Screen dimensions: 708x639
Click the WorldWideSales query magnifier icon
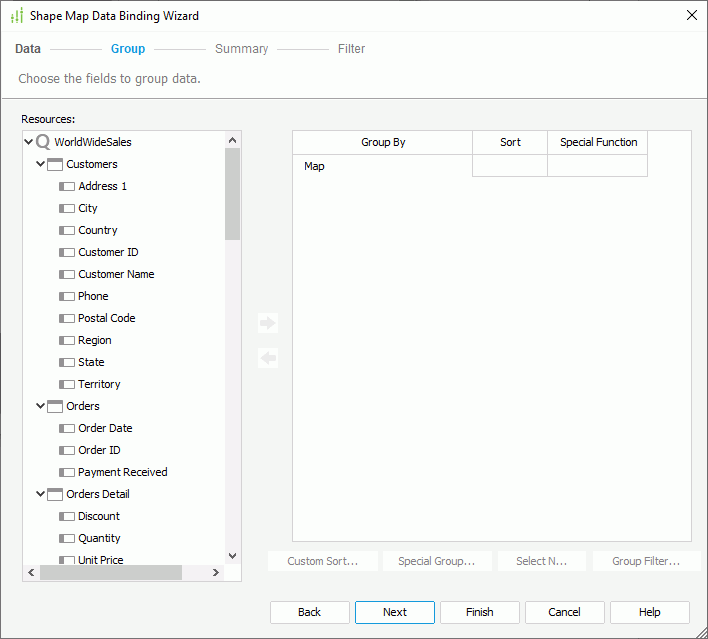coord(43,142)
